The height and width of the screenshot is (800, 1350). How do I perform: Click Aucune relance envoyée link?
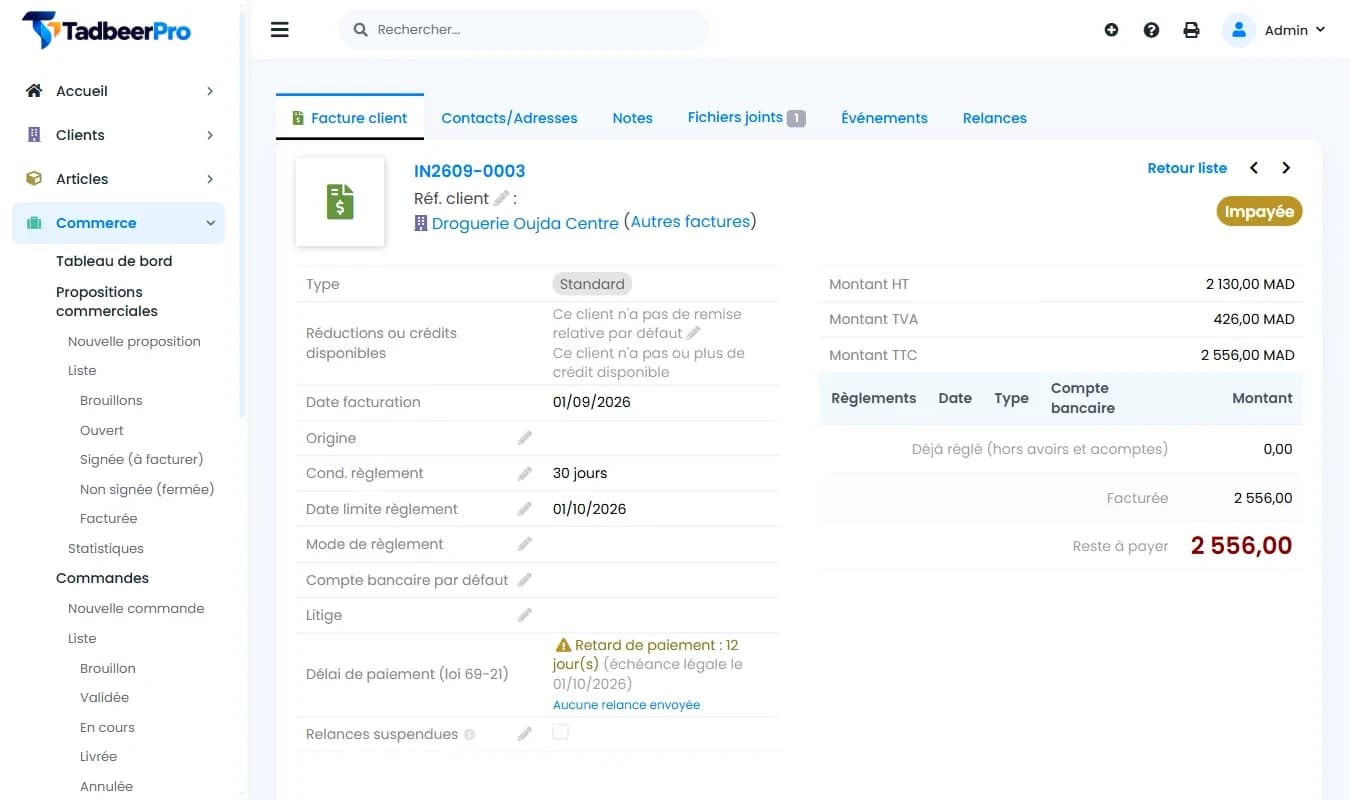[x=626, y=705]
